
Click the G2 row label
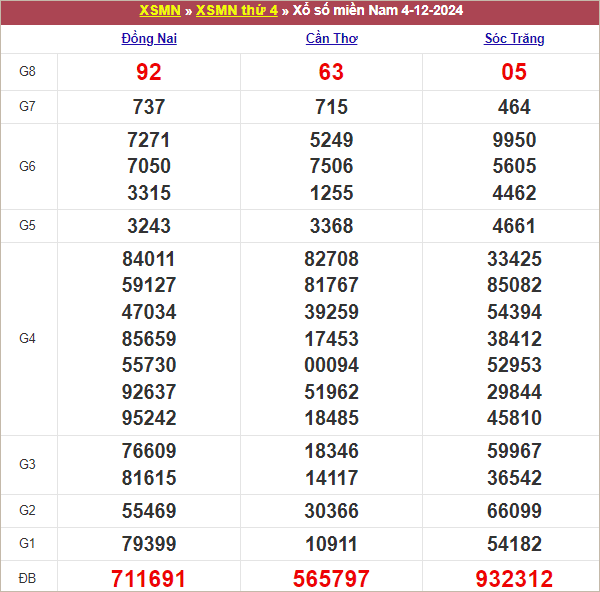[x=28, y=510]
